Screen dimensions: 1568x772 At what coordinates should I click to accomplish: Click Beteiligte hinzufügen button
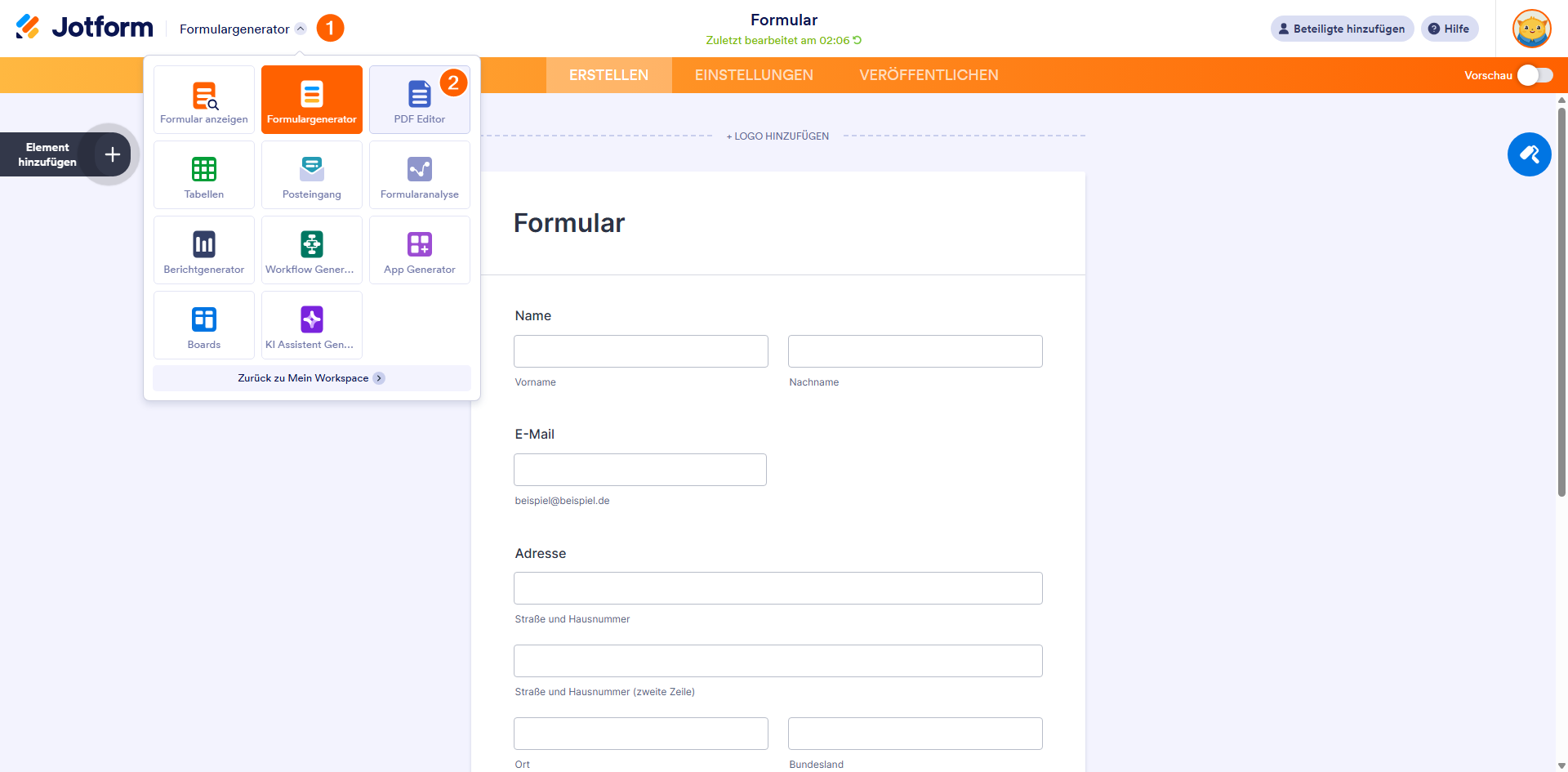tap(1342, 29)
